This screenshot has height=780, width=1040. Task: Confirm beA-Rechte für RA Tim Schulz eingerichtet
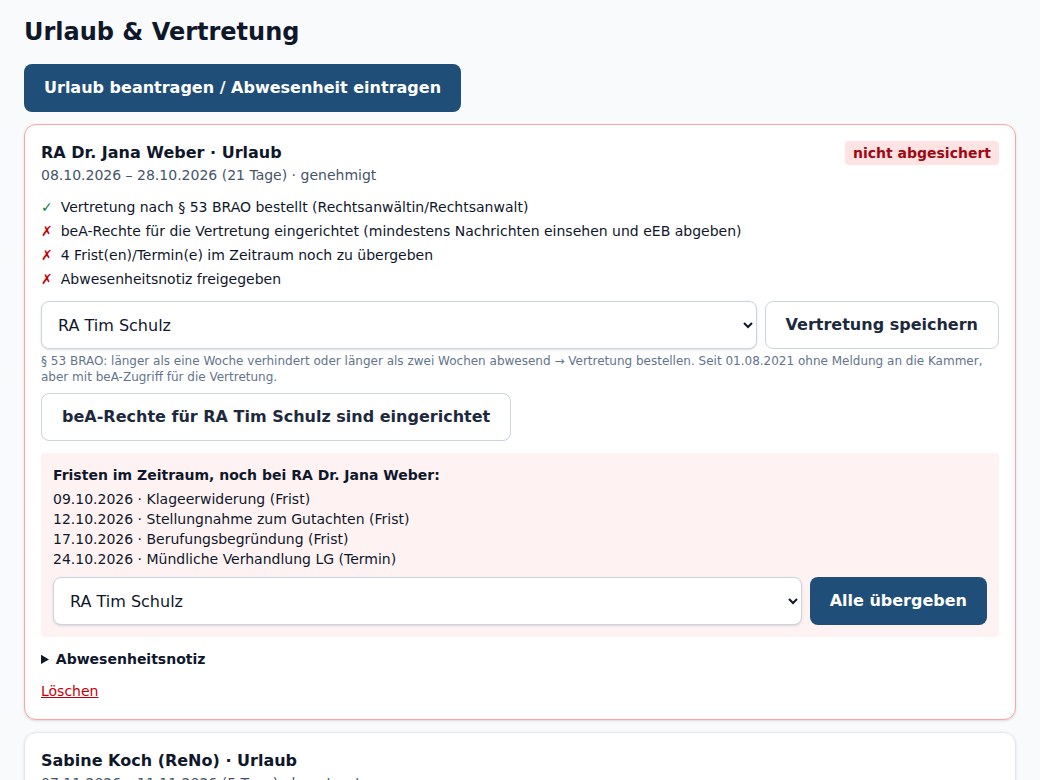(276, 417)
